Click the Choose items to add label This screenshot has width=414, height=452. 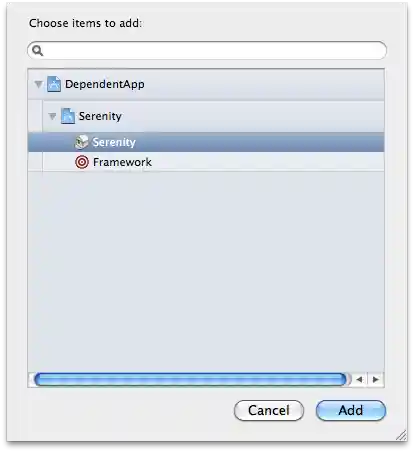tap(85, 23)
